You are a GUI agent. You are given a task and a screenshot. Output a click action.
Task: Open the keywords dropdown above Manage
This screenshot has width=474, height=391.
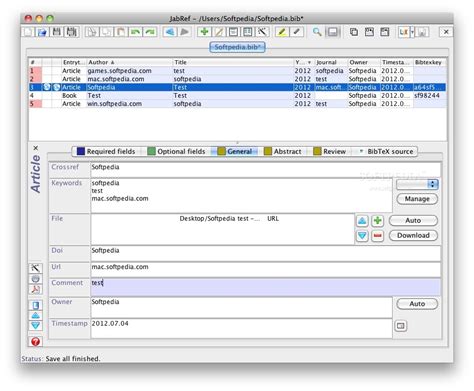tap(417, 184)
